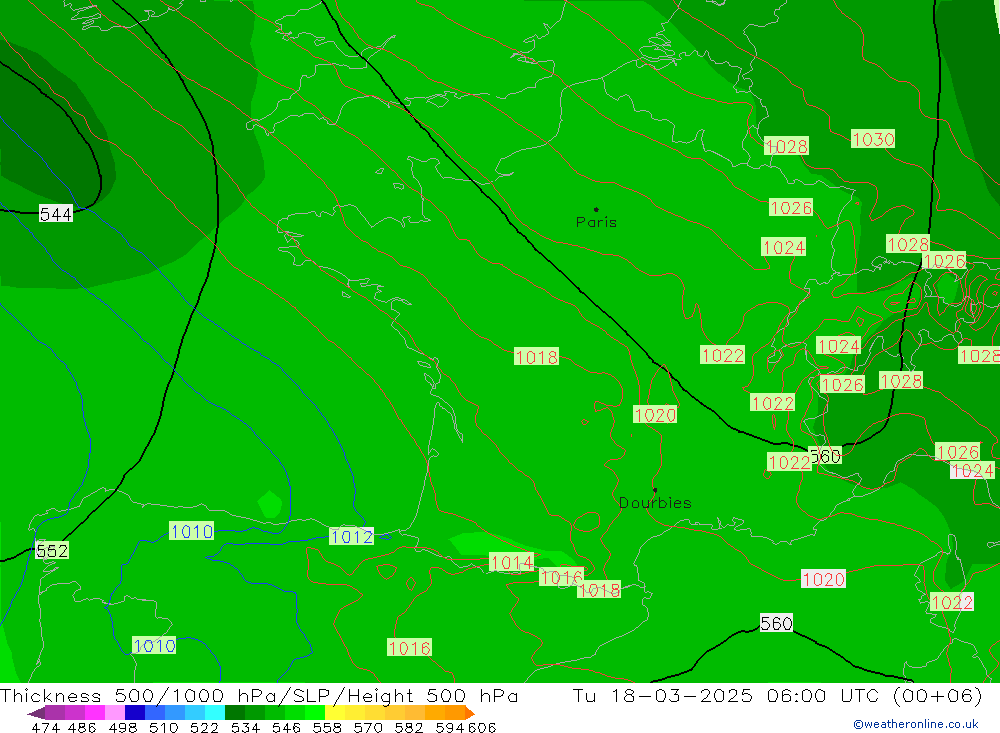Click the 486 legend value
The height and width of the screenshot is (733, 1000).
pyautogui.click(x=82, y=727)
